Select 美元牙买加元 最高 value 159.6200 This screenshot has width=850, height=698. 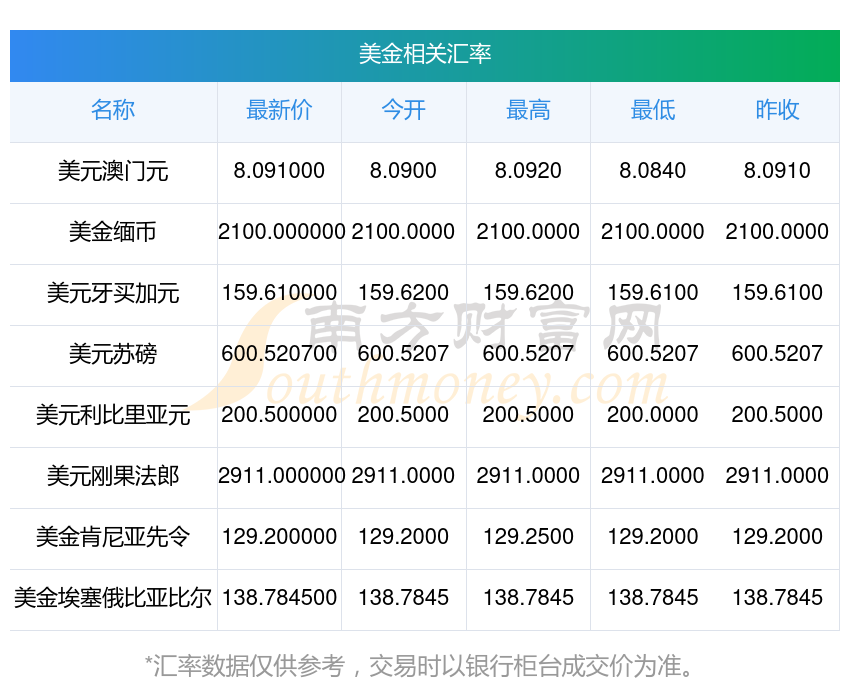click(x=528, y=293)
